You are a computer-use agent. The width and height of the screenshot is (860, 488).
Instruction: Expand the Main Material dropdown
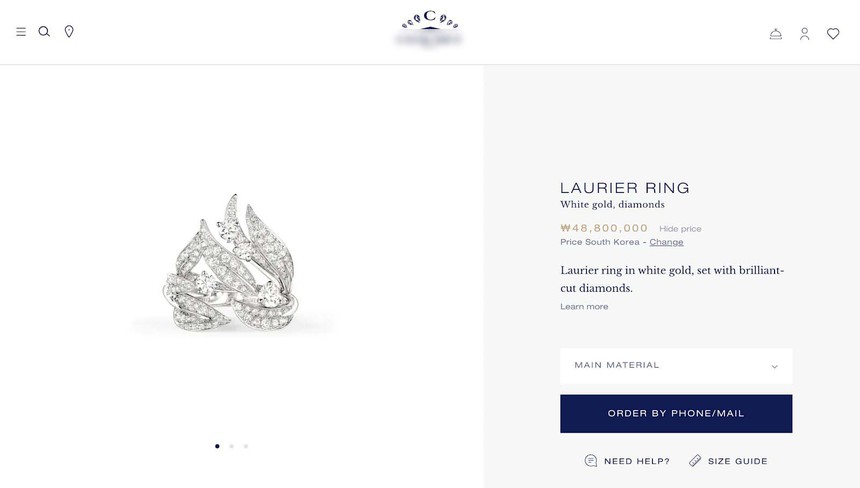(x=676, y=366)
